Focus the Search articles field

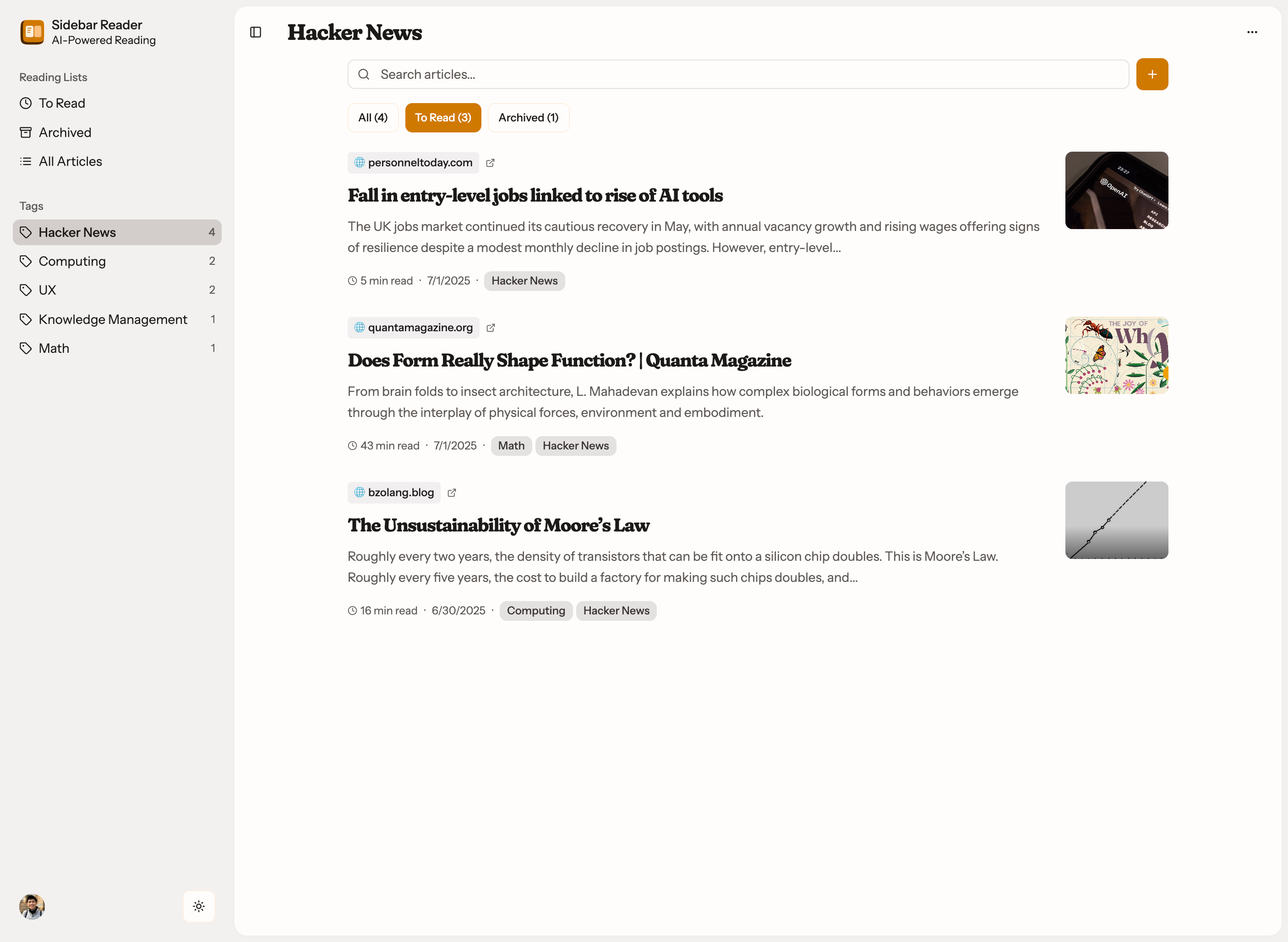[x=741, y=74]
